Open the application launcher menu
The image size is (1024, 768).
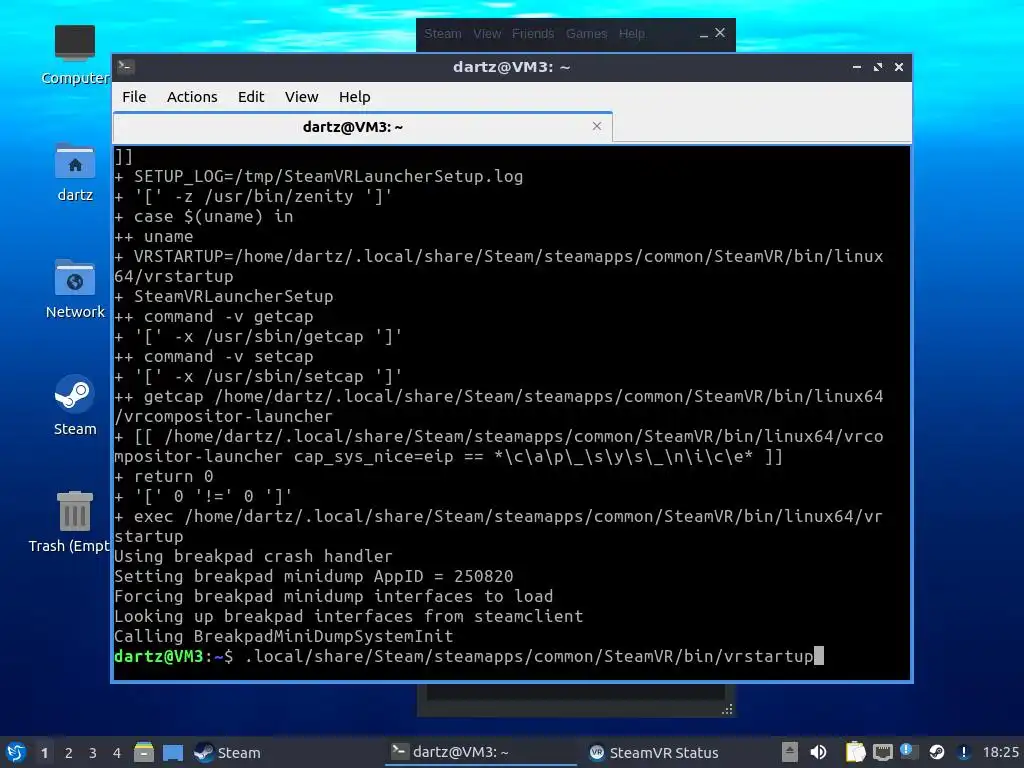16,752
